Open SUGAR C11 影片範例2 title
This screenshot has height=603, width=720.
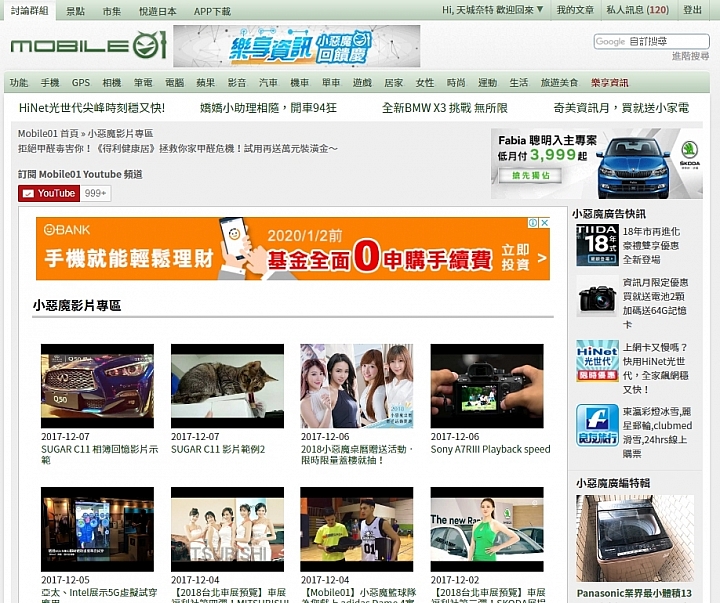pos(218,449)
